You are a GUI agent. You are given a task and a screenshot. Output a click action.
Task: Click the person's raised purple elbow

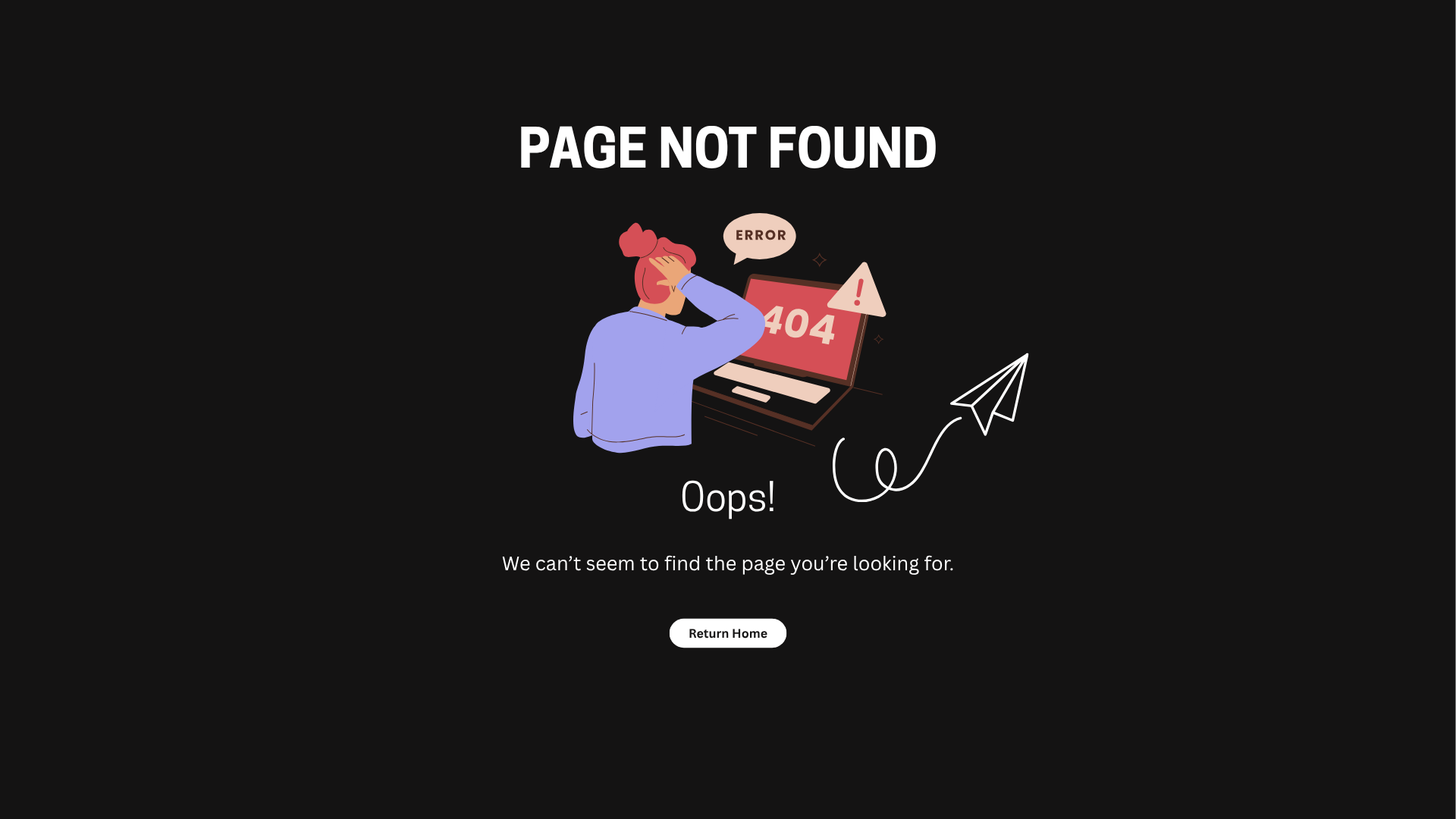point(747,318)
